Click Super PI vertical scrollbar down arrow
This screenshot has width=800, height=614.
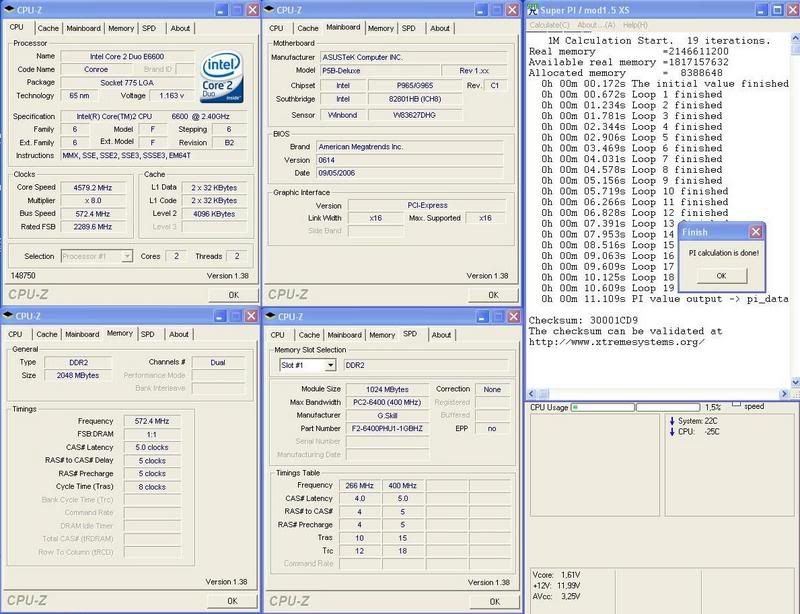pyautogui.click(x=795, y=382)
